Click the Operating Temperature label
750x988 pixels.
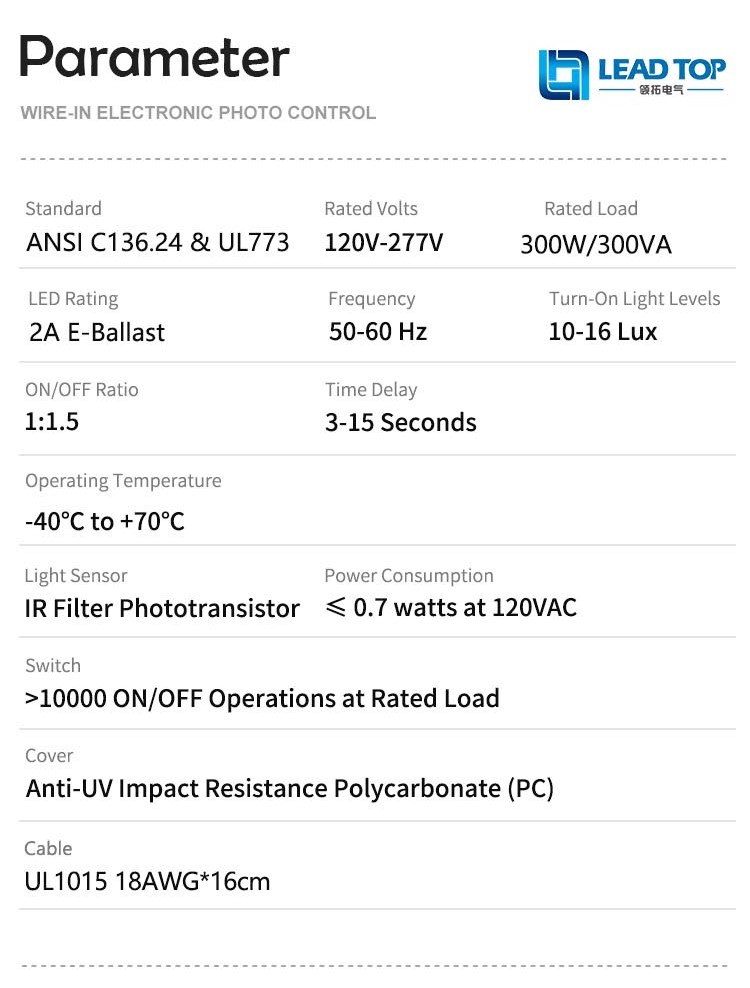click(x=123, y=481)
